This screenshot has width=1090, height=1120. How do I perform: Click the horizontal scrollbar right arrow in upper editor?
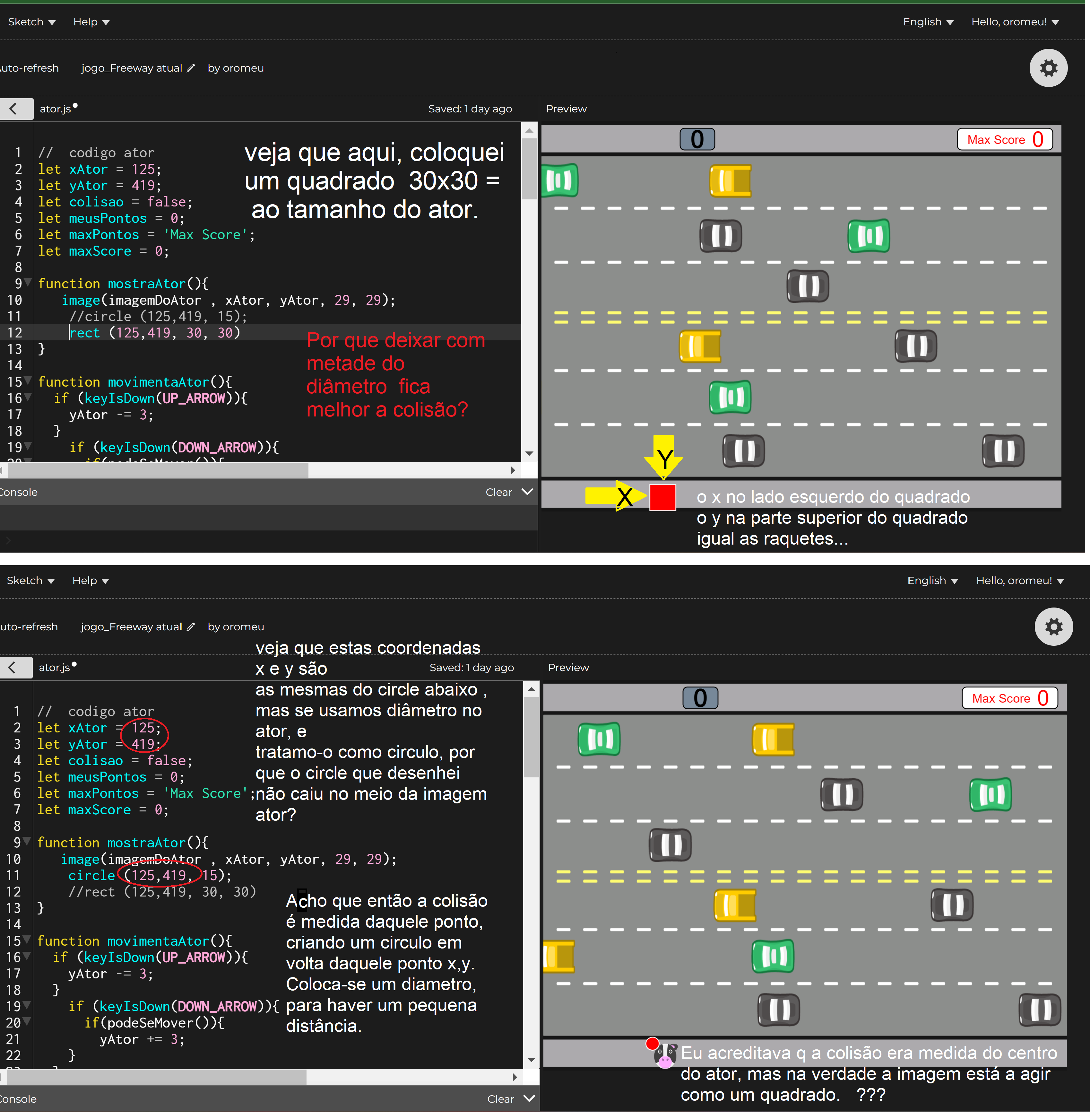(x=513, y=470)
